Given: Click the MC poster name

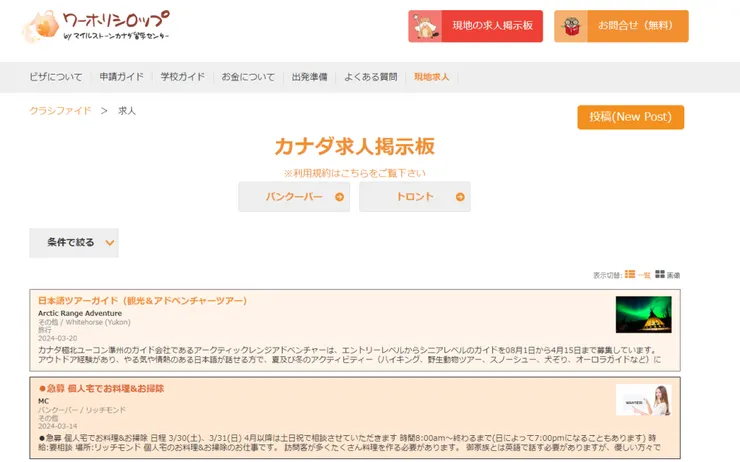Looking at the screenshot, I should [x=43, y=401].
